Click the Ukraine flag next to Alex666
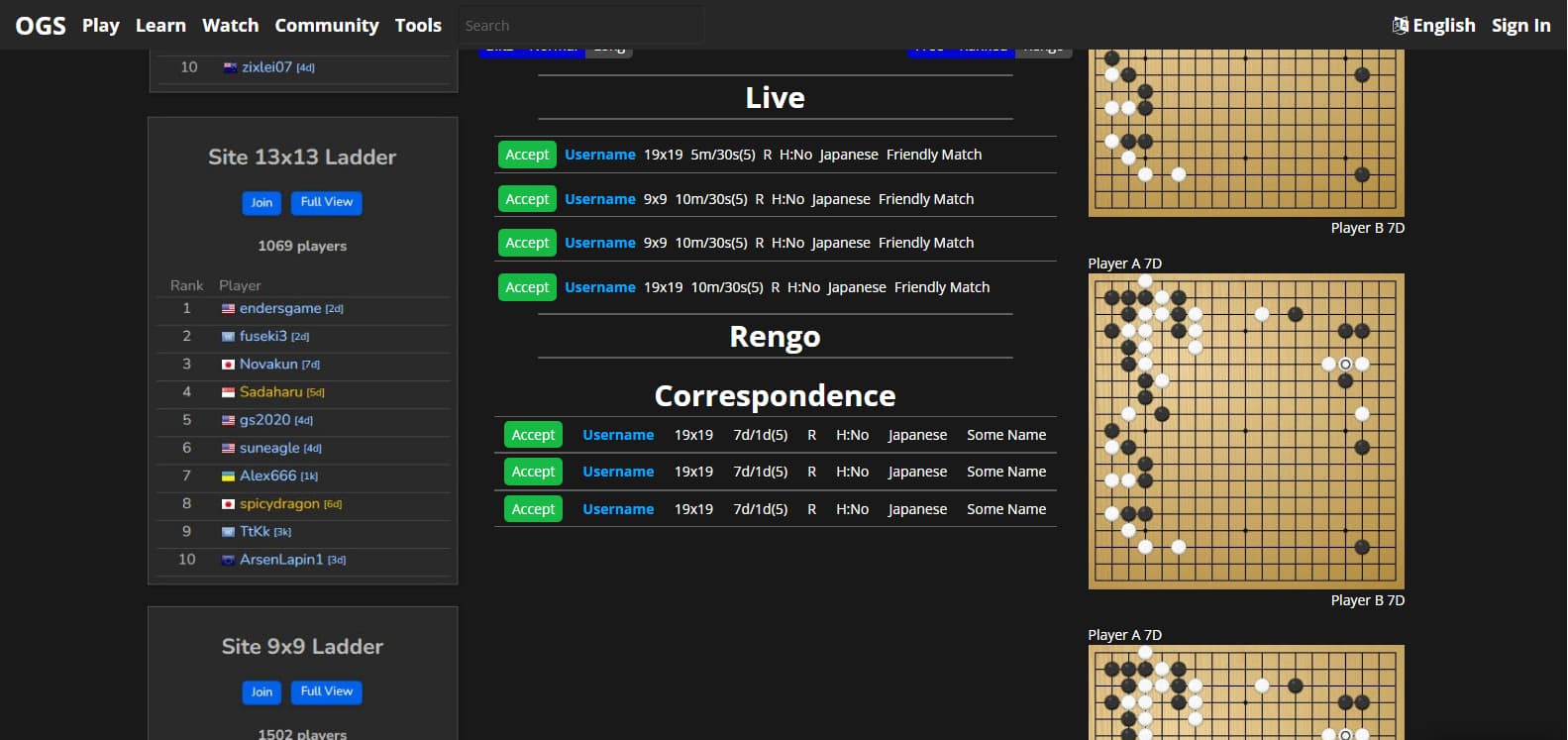Image resolution: width=1568 pixels, height=740 pixels. point(228,476)
